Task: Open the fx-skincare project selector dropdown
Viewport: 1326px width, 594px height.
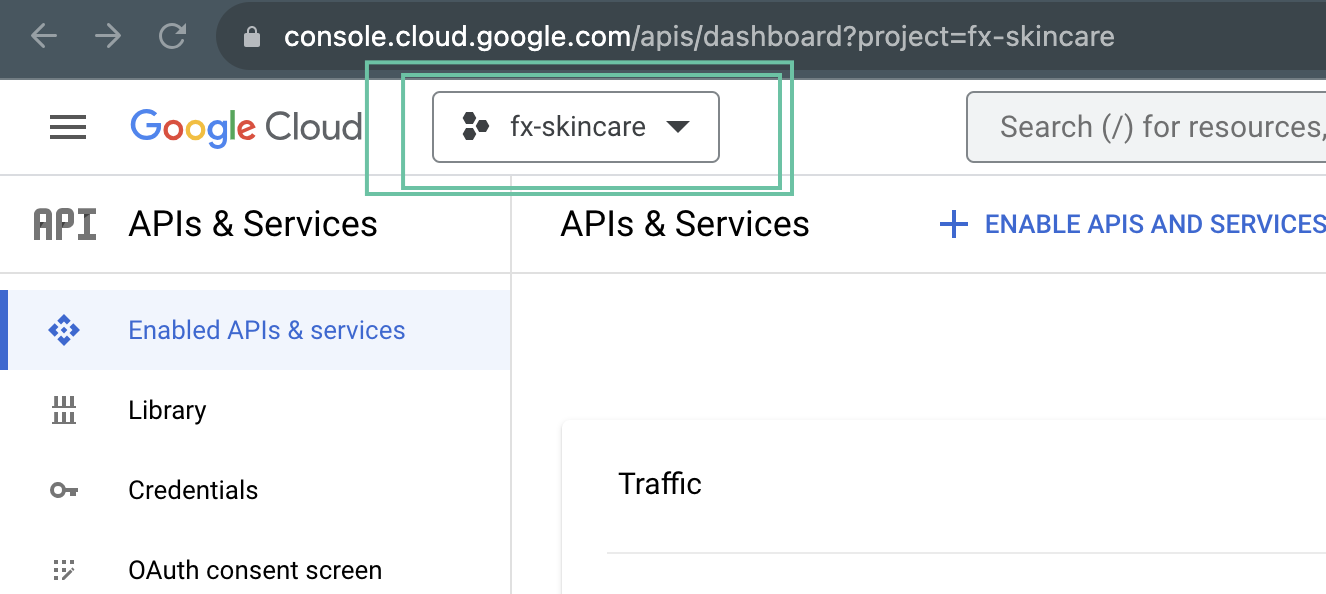Action: point(576,127)
